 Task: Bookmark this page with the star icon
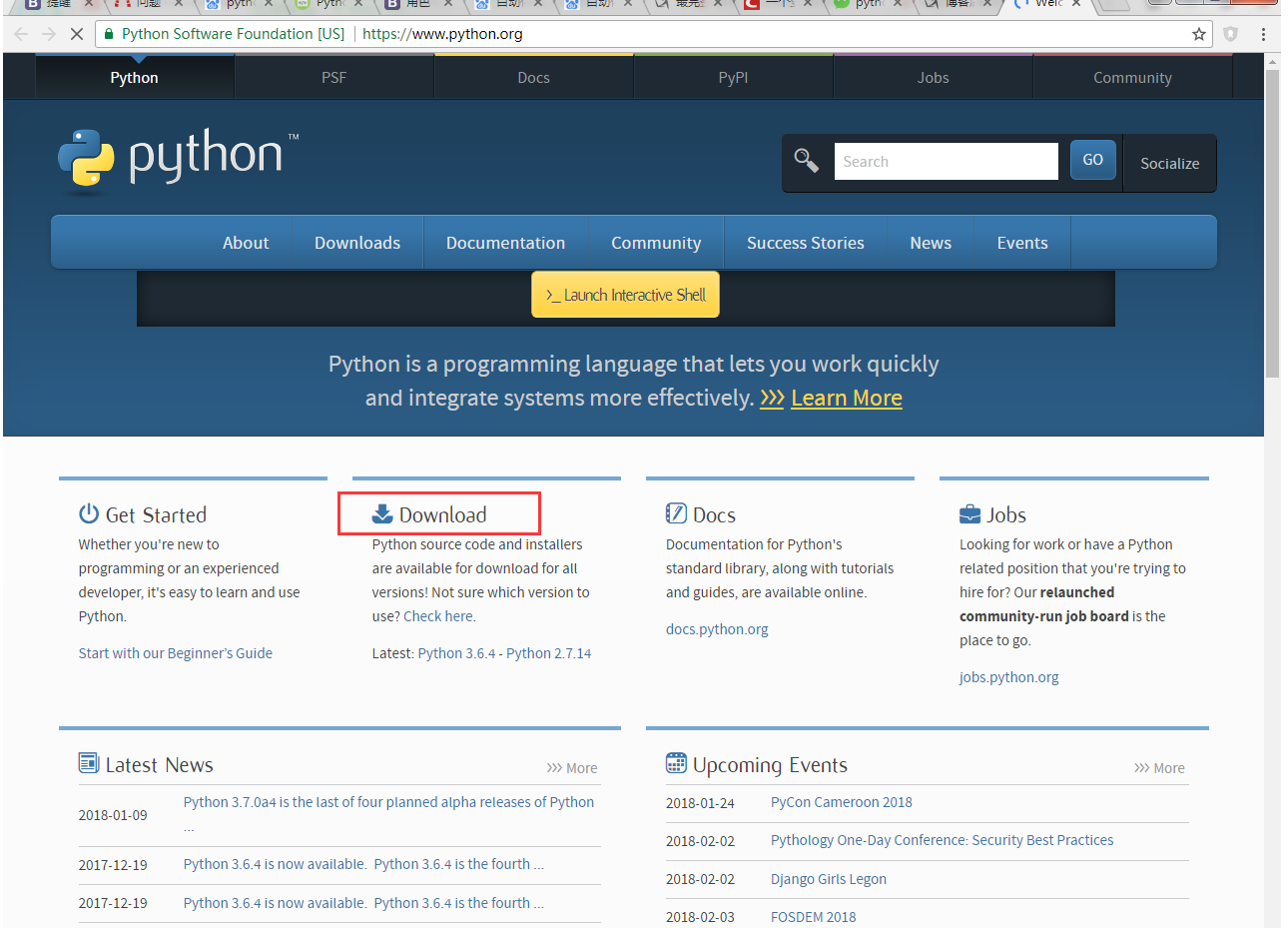[x=1198, y=34]
